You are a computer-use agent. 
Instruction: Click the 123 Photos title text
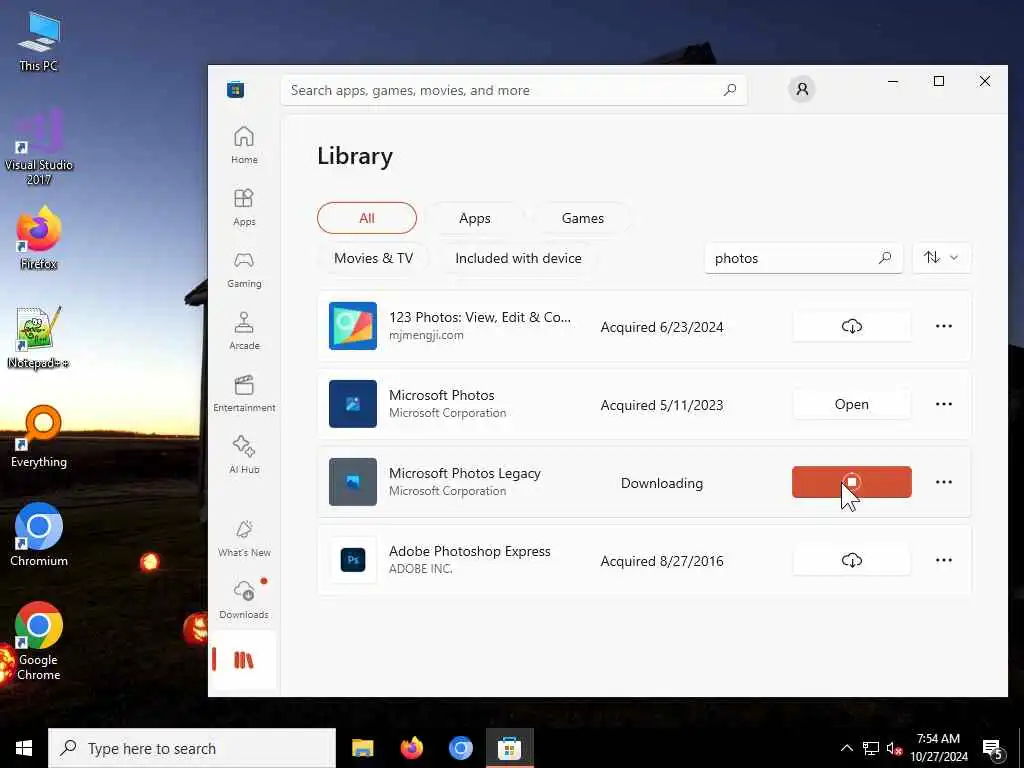[x=480, y=317]
